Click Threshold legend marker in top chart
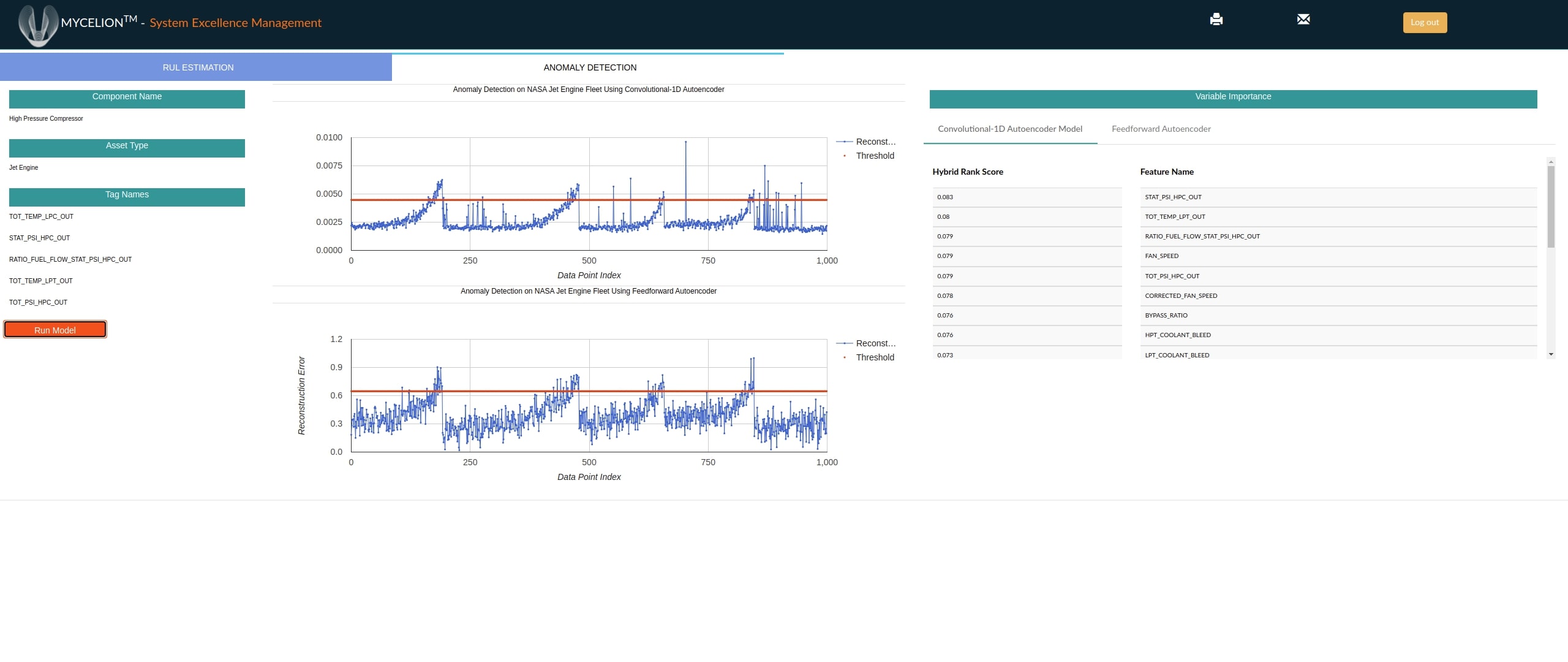1568x662 pixels. click(x=845, y=156)
